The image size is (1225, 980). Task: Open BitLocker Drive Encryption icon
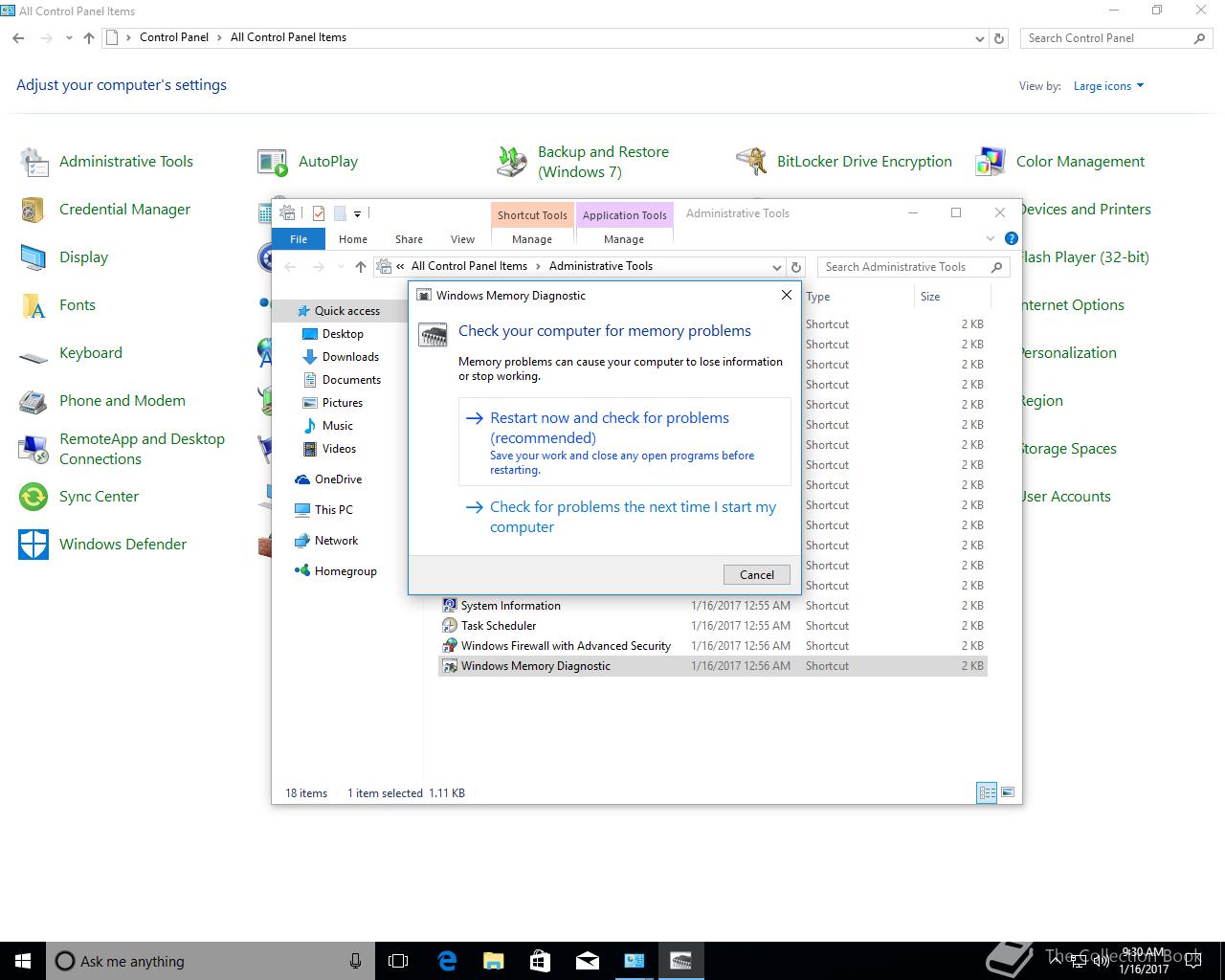tap(751, 162)
